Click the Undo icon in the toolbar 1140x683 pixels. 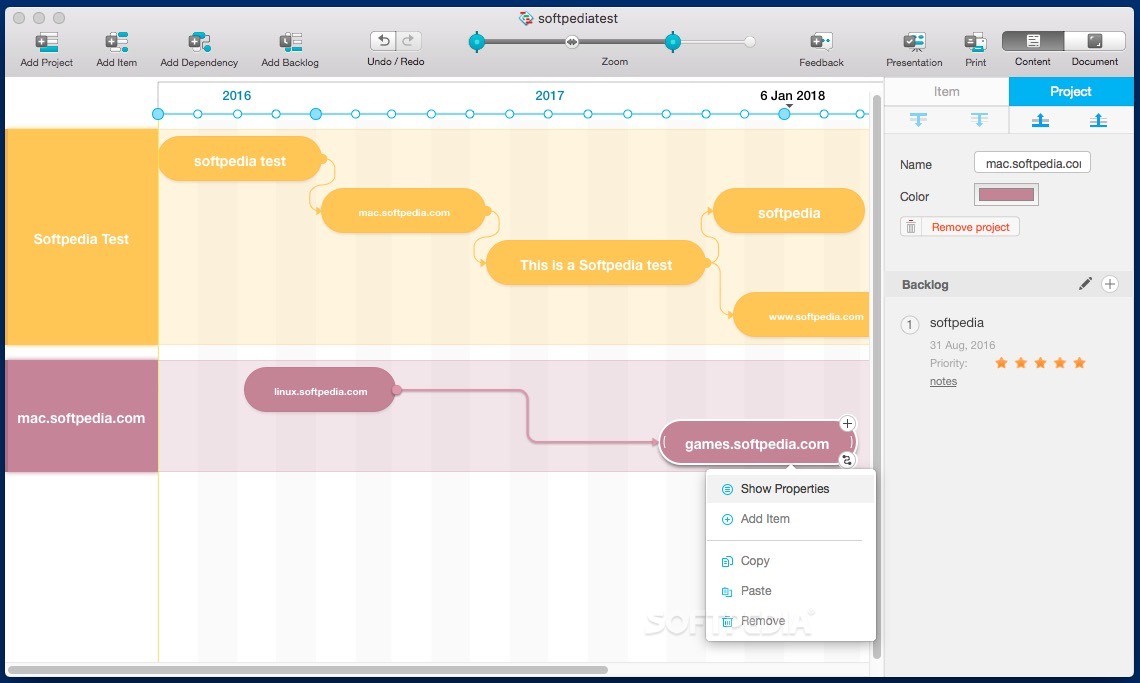click(383, 40)
